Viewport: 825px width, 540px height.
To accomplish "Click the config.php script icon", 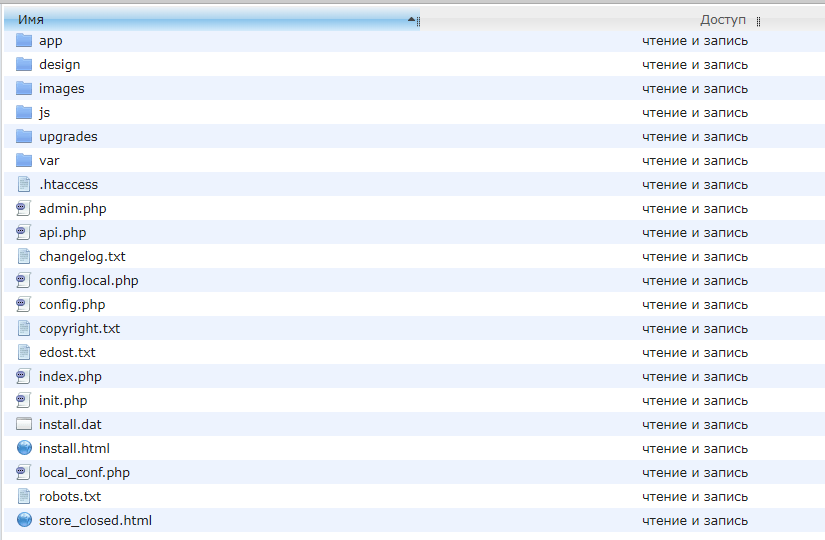I will (x=24, y=304).
